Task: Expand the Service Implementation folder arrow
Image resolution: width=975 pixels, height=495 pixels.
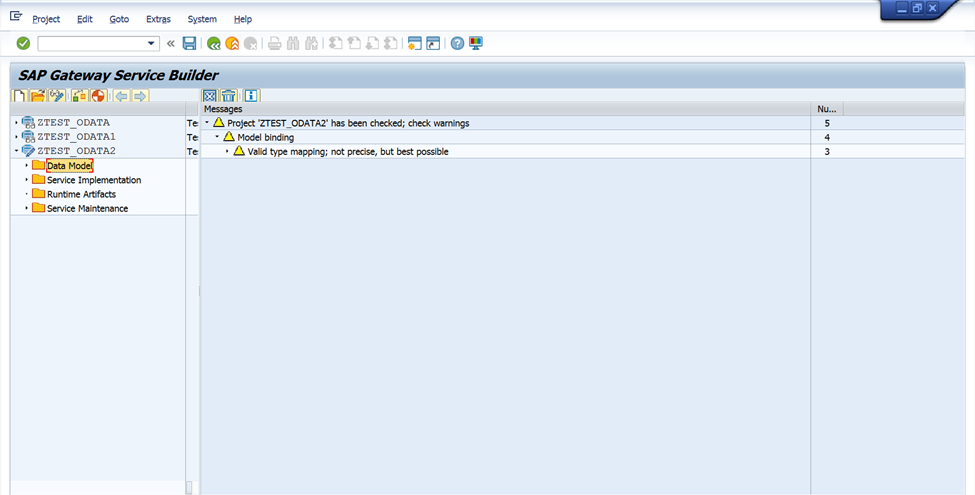Action: point(26,180)
